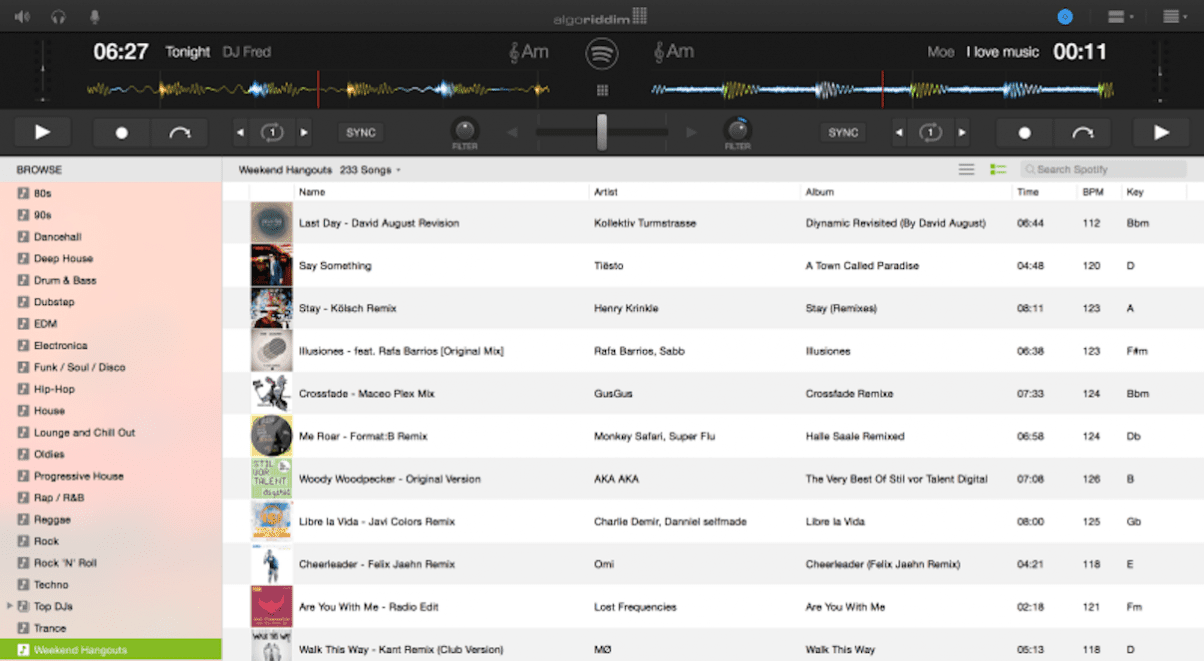Click album Crossfade Remixe
Viewport: 1204px width, 661px height.
[849, 394]
